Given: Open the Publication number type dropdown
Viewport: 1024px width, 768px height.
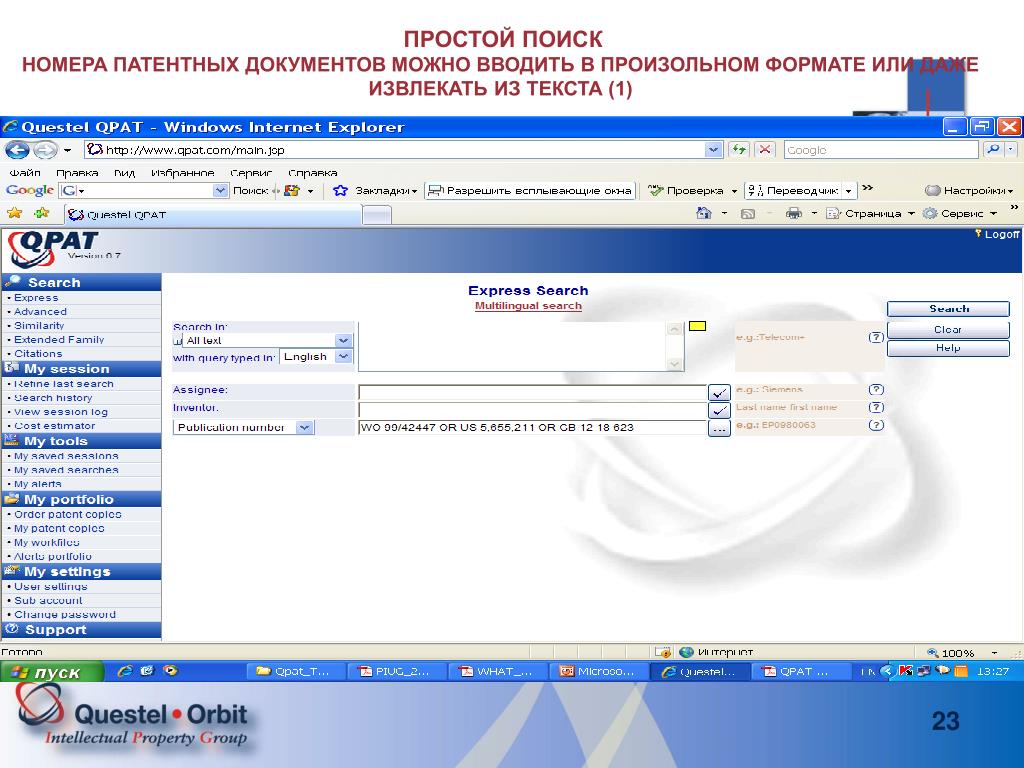Looking at the screenshot, I should click(304, 428).
